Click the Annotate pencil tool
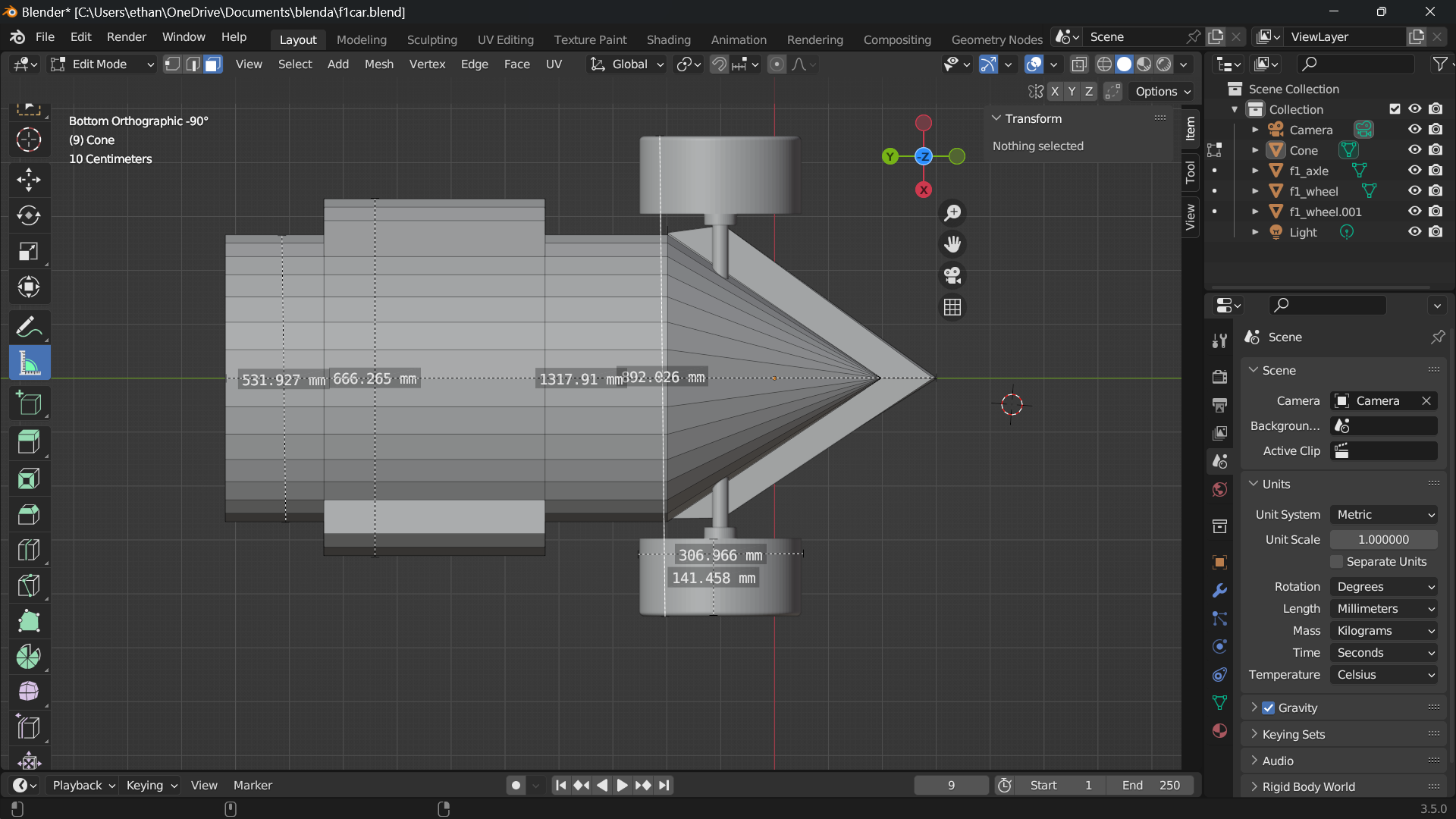This screenshot has width=1456, height=819. click(x=29, y=328)
